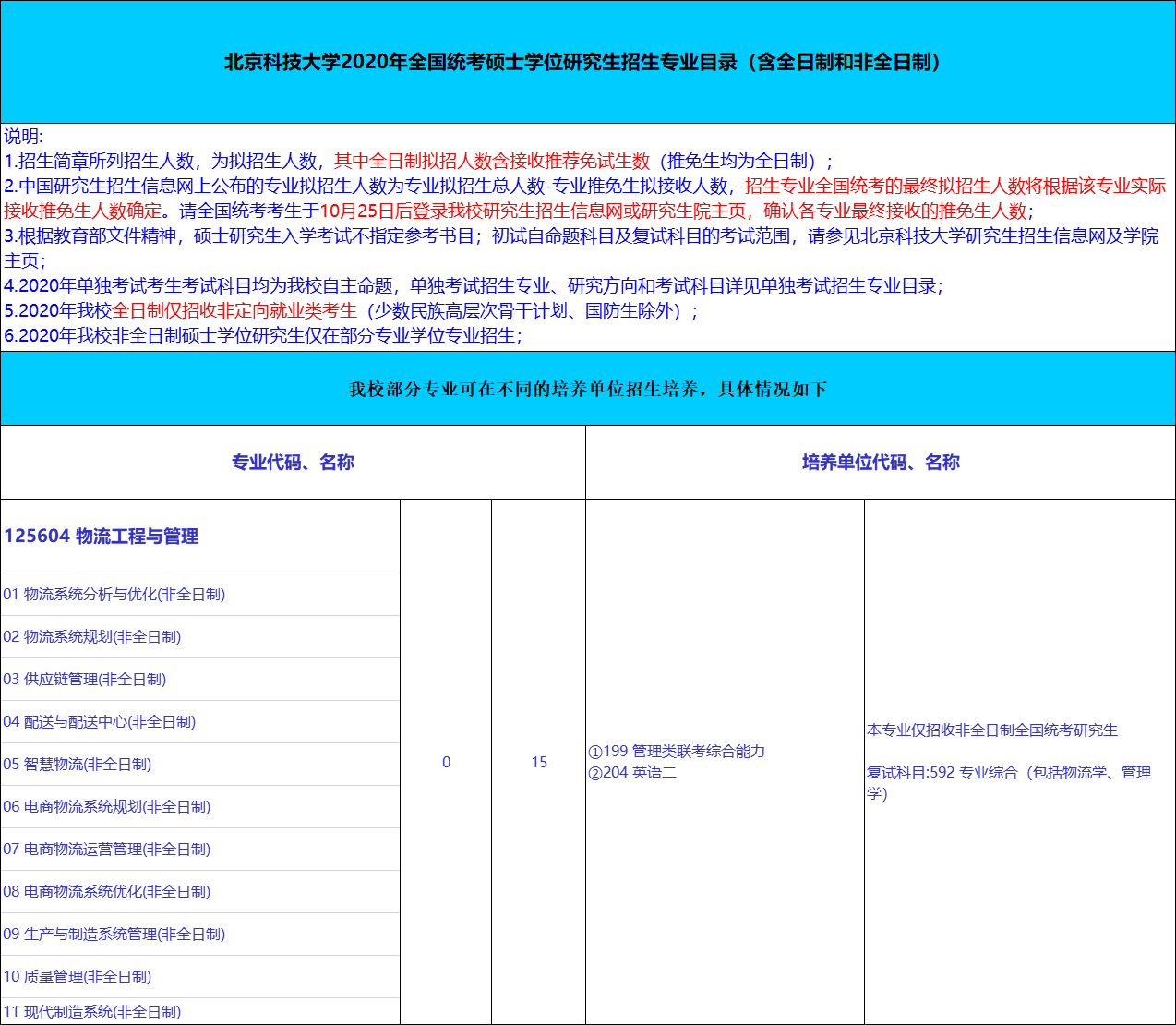Select direction 09 生产与制造系统管理

[x=114, y=935]
